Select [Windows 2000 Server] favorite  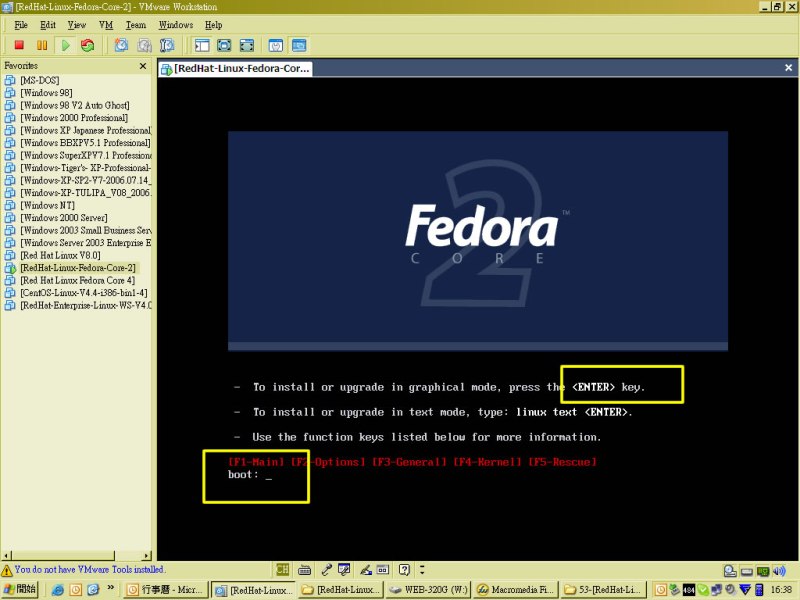tap(64, 218)
